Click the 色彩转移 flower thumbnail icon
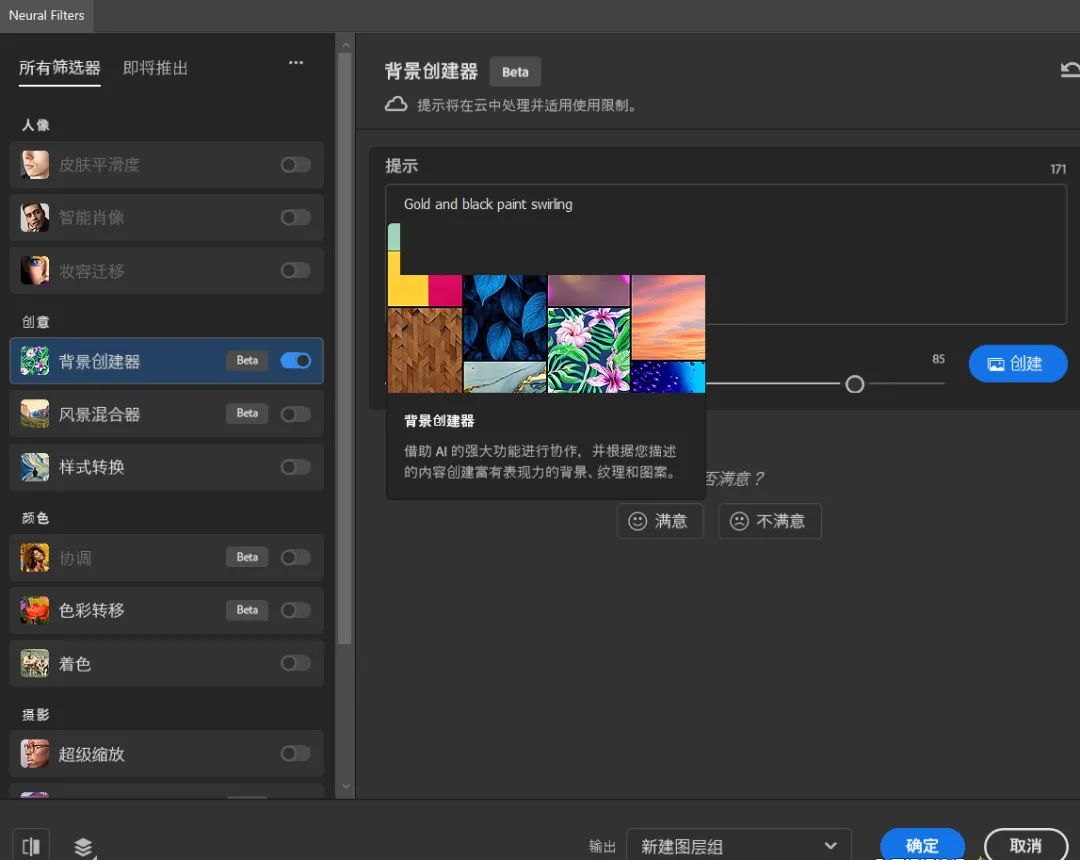 [34, 610]
